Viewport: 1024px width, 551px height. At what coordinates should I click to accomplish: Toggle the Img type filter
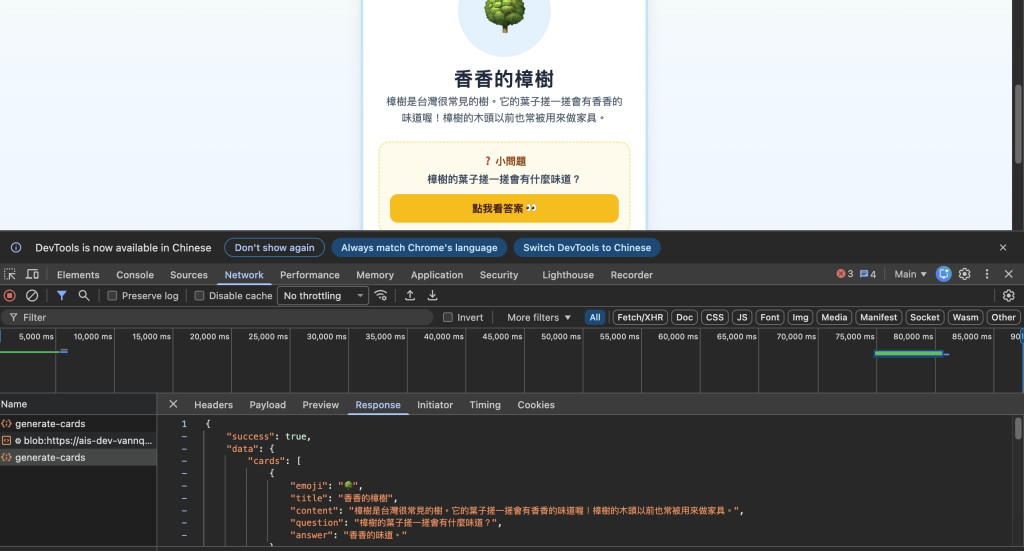pyautogui.click(x=800, y=317)
